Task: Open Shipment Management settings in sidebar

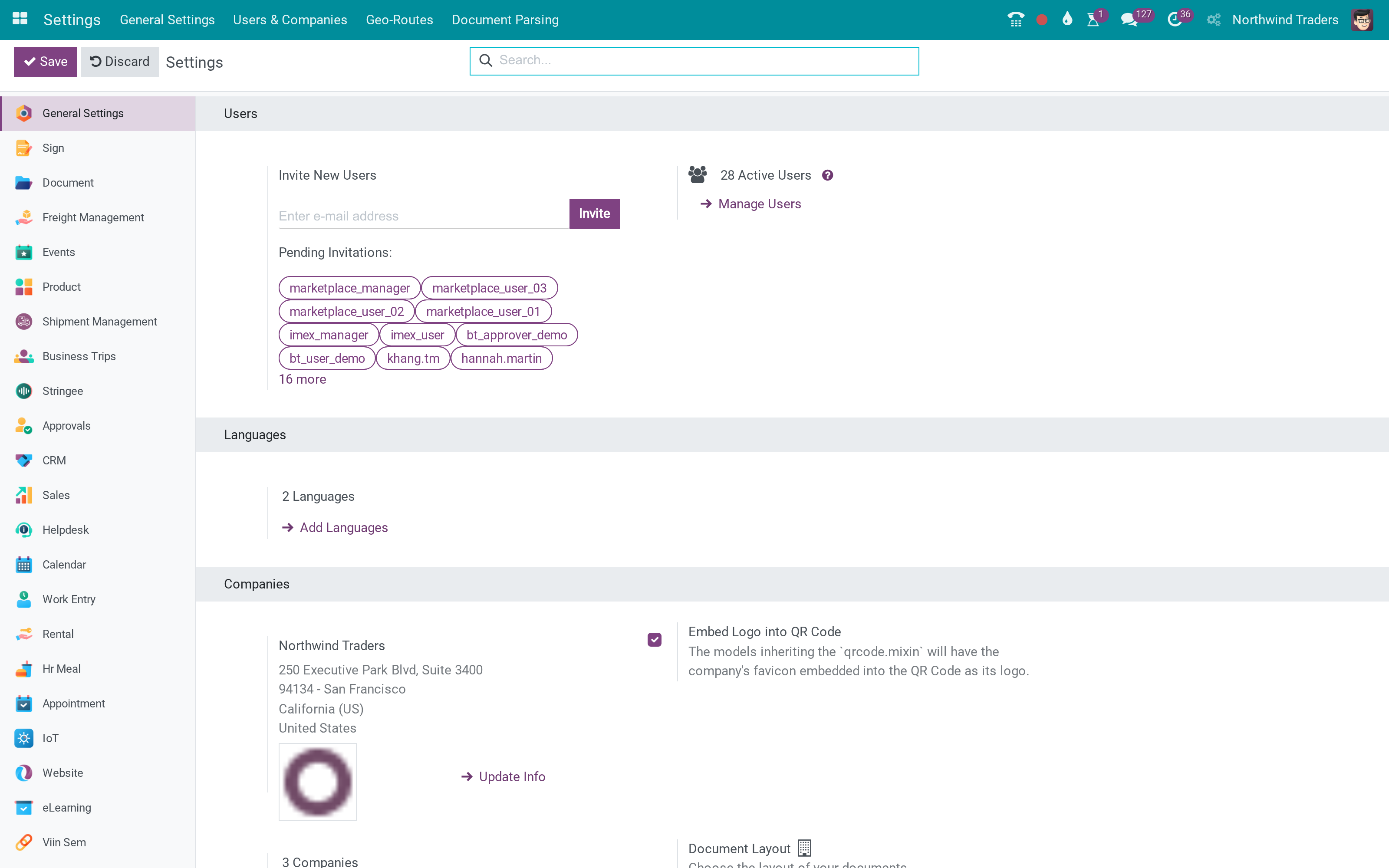Action: [x=98, y=322]
